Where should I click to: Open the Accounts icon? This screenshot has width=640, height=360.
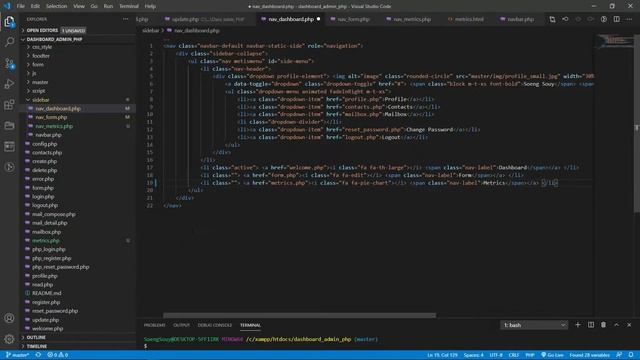point(9,318)
